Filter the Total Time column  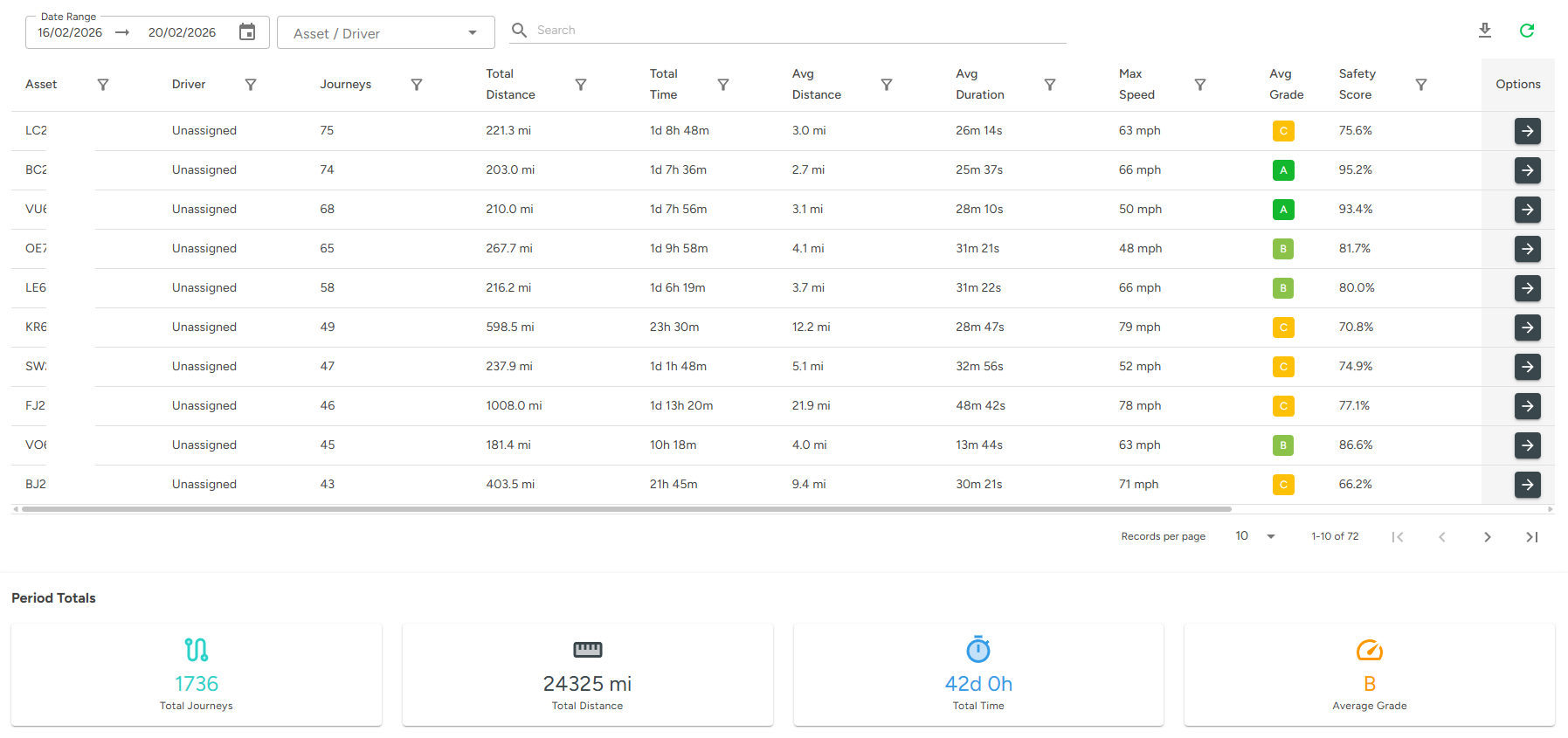[x=723, y=85]
